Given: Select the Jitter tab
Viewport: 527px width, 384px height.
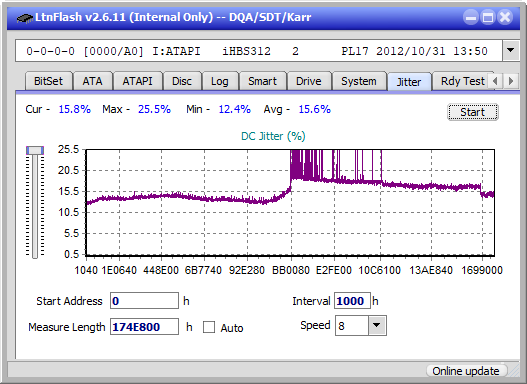Looking at the screenshot, I should pyautogui.click(x=409, y=82).
